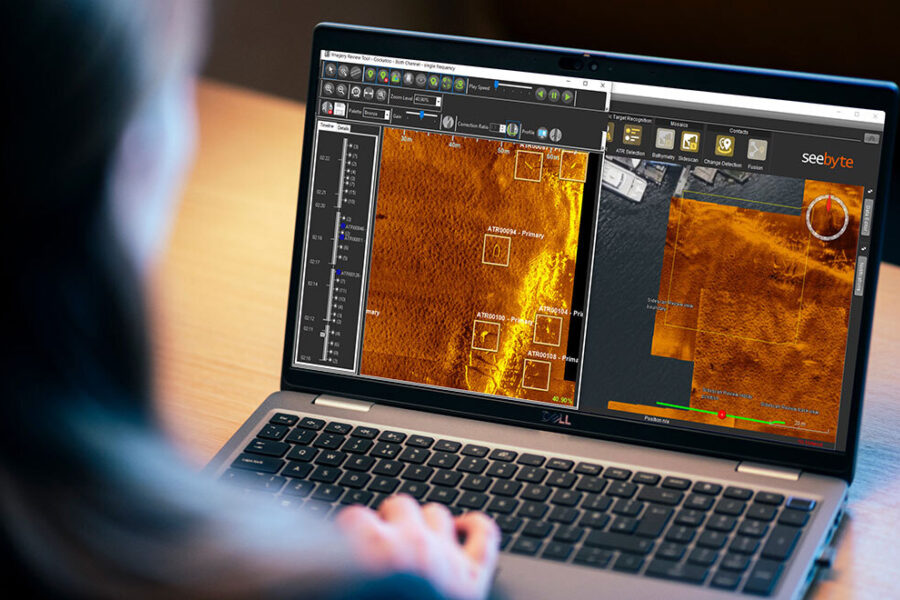Click the zoom in magnifier icon
The height and width of the screenshot is (600, 900).
tap(329, 89)
